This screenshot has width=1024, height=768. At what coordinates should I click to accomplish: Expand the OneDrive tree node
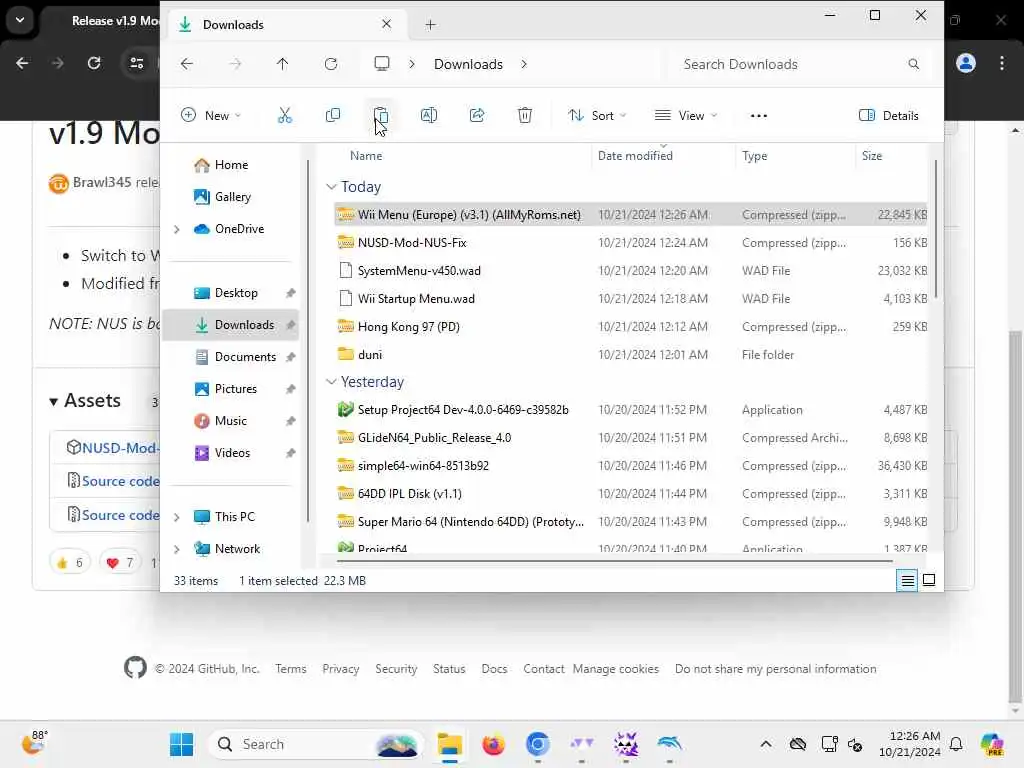tap(176, 229)
